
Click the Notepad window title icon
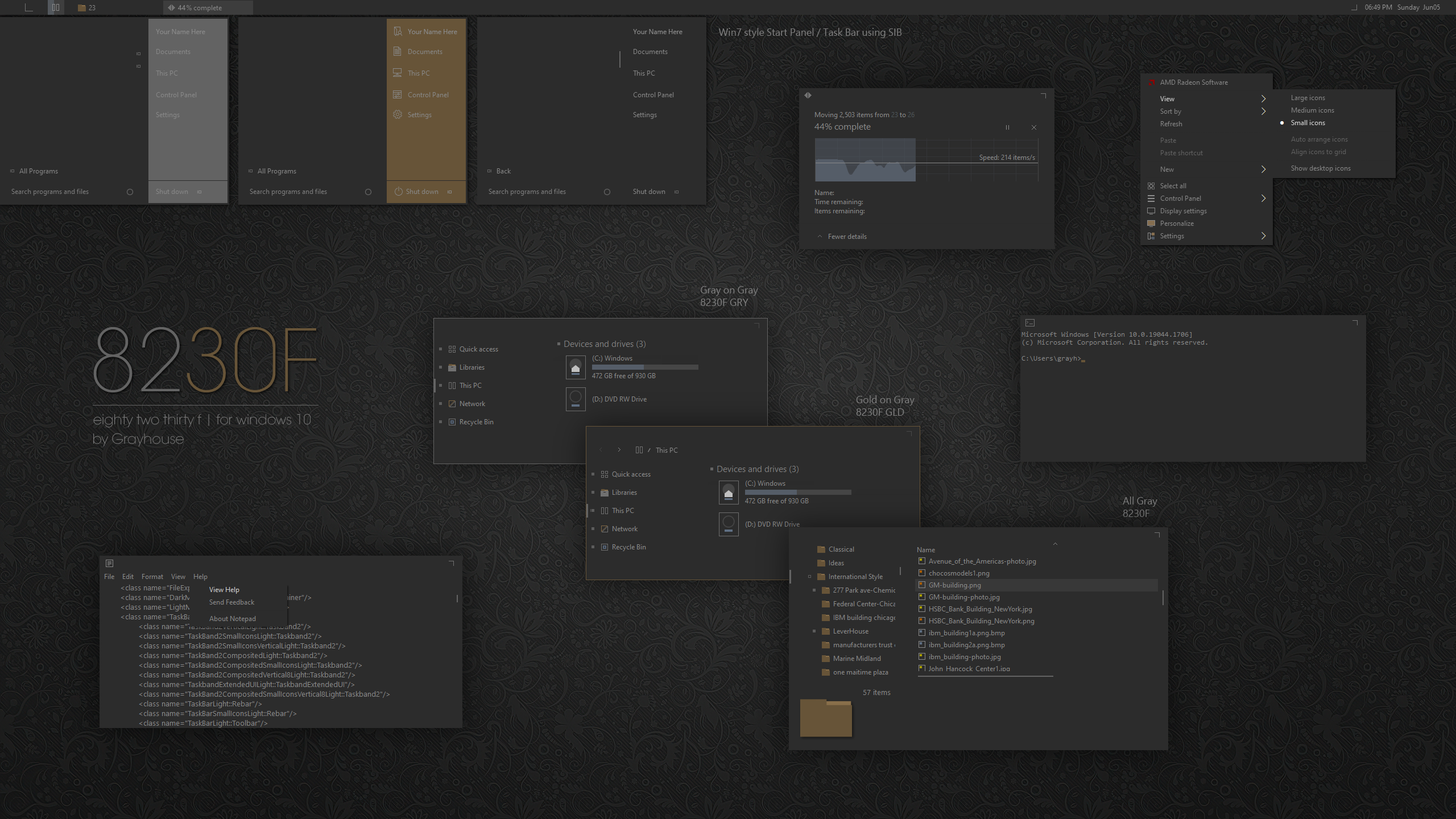tap(110, 563)
